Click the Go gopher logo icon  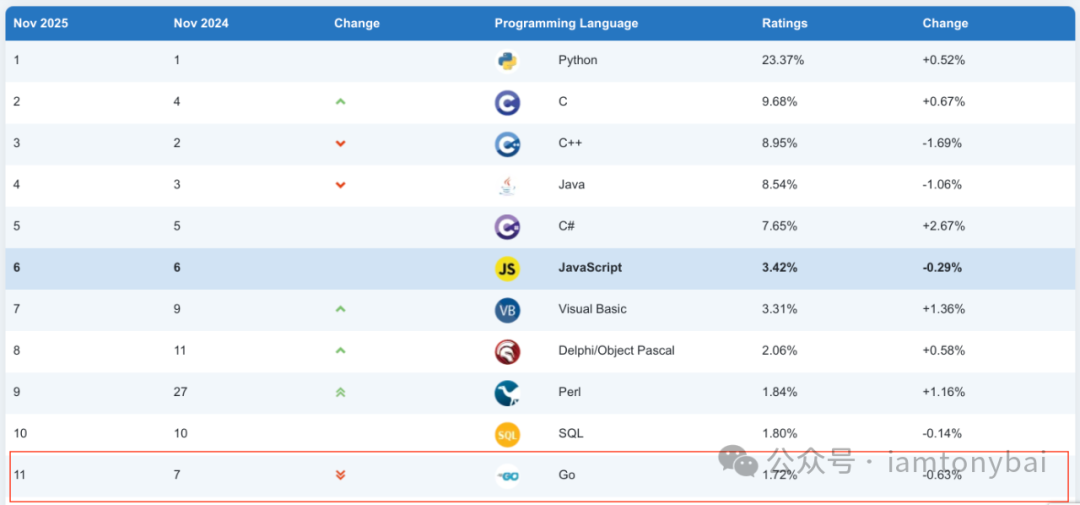click(x=507, y=476)
